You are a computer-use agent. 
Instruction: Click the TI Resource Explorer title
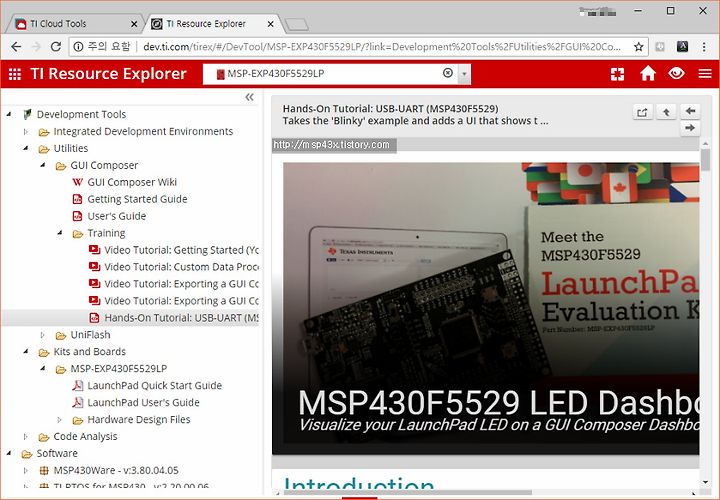pyautogui.click(x=108, y=73)
